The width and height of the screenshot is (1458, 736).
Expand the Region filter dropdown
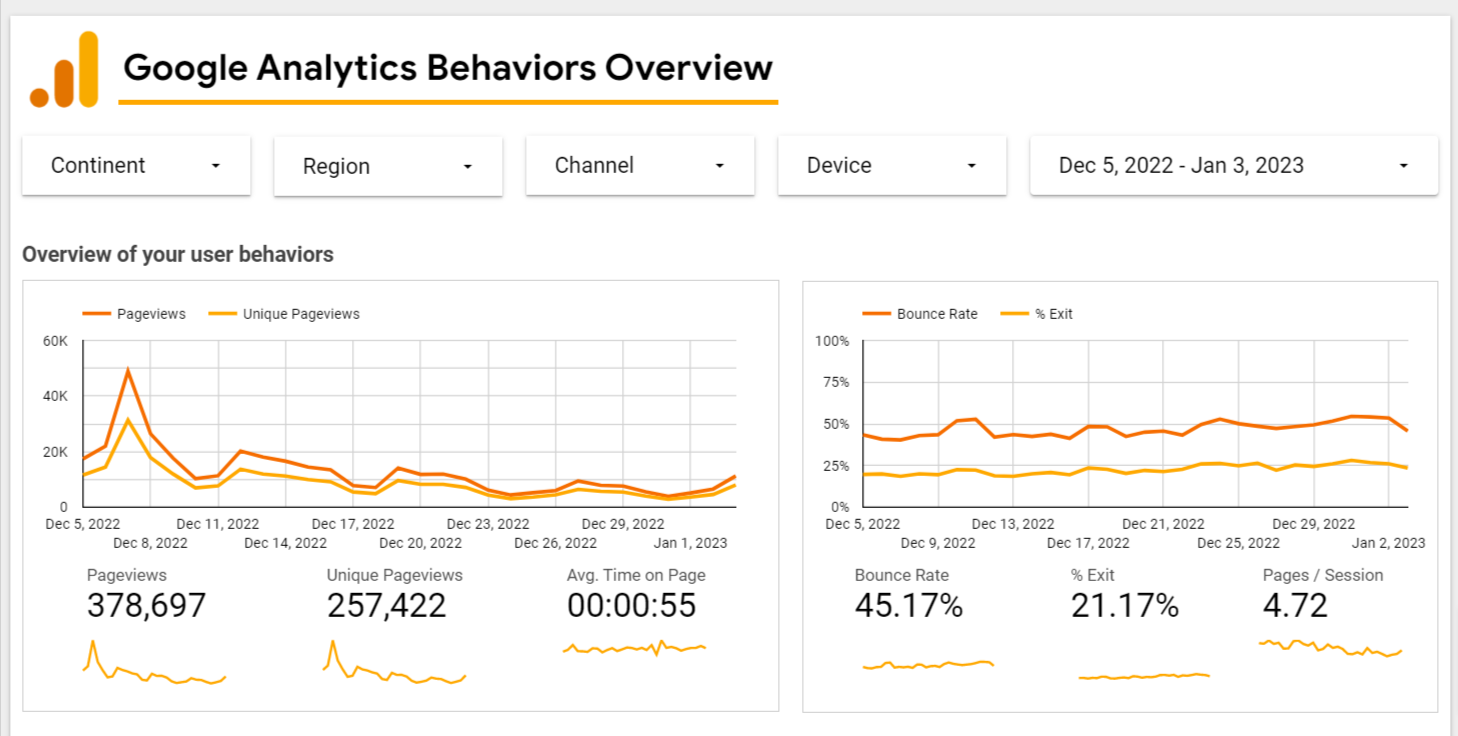[x=388, y=167]
